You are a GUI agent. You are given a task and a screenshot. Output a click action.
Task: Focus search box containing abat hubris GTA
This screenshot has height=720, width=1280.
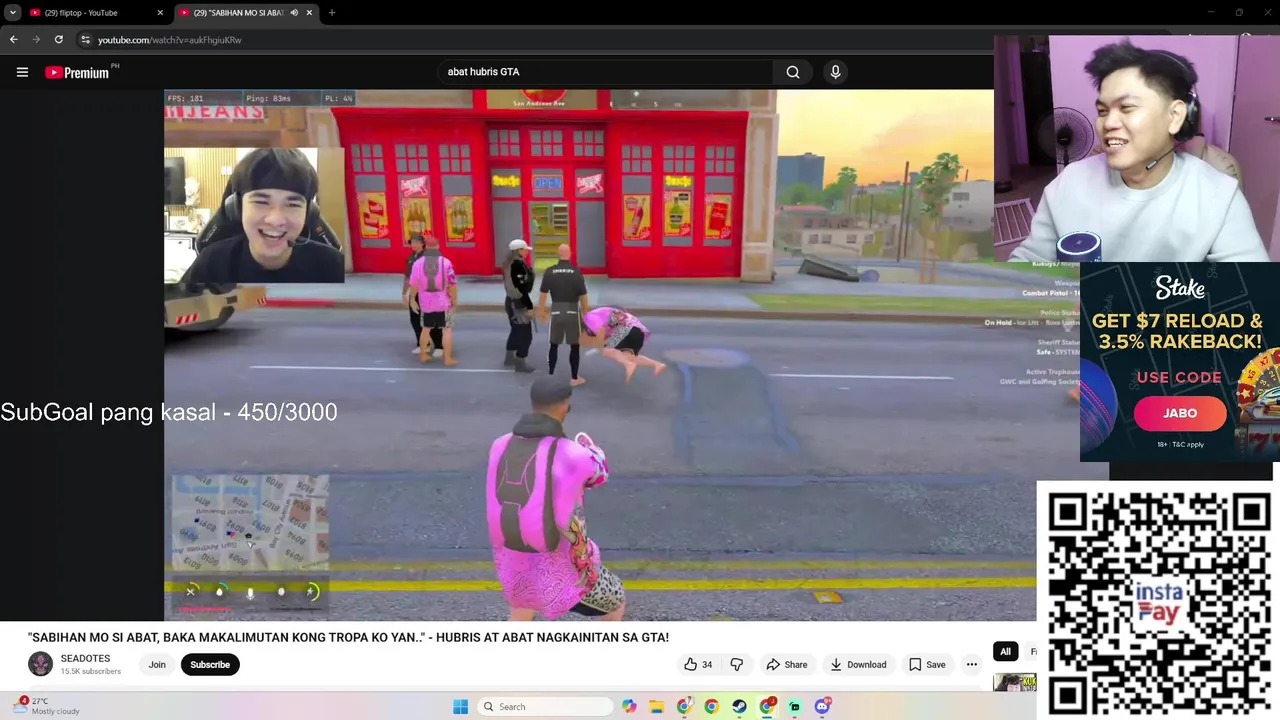(605, 72)
